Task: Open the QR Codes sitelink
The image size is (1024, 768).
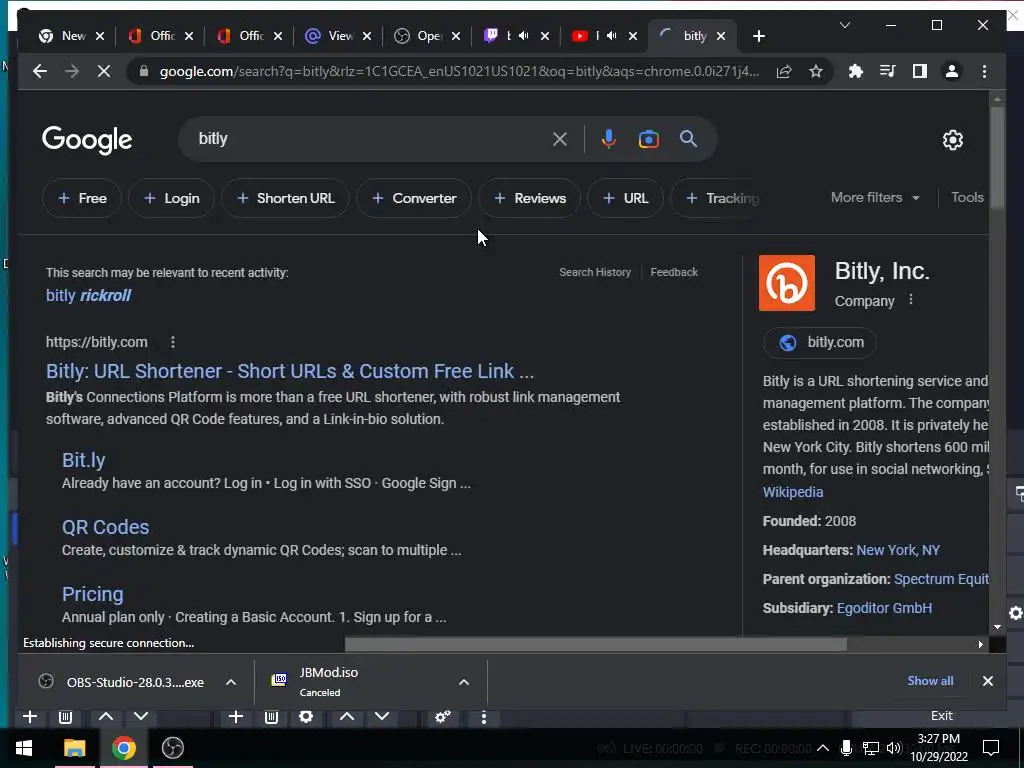Action: coord(105,527)
